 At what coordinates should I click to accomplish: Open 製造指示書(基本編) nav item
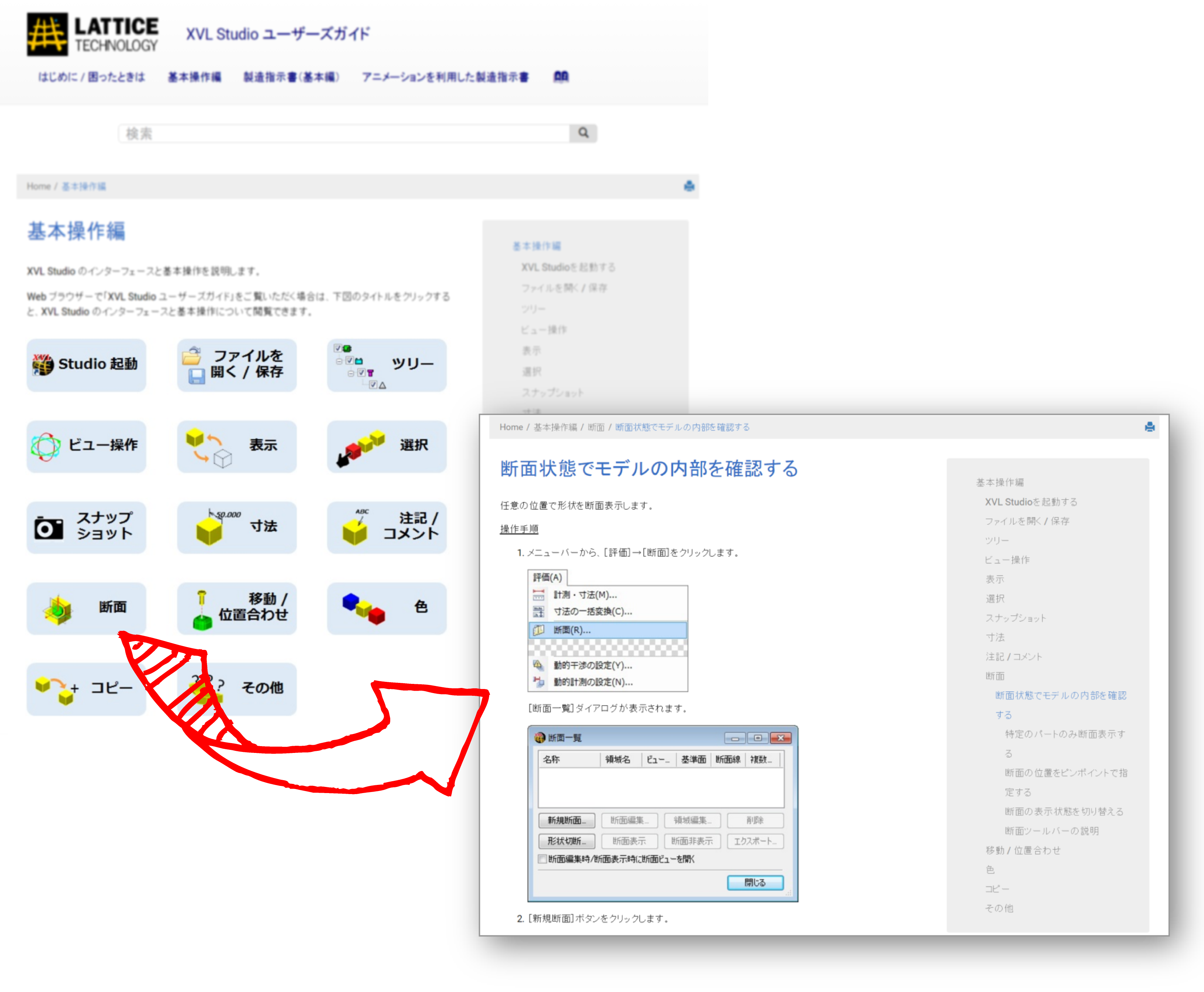tap(291, 77)
